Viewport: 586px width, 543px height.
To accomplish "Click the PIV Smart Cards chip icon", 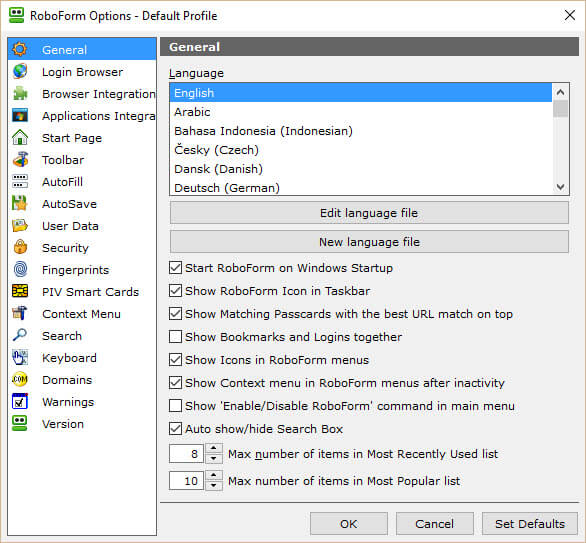I will point(20,291).
